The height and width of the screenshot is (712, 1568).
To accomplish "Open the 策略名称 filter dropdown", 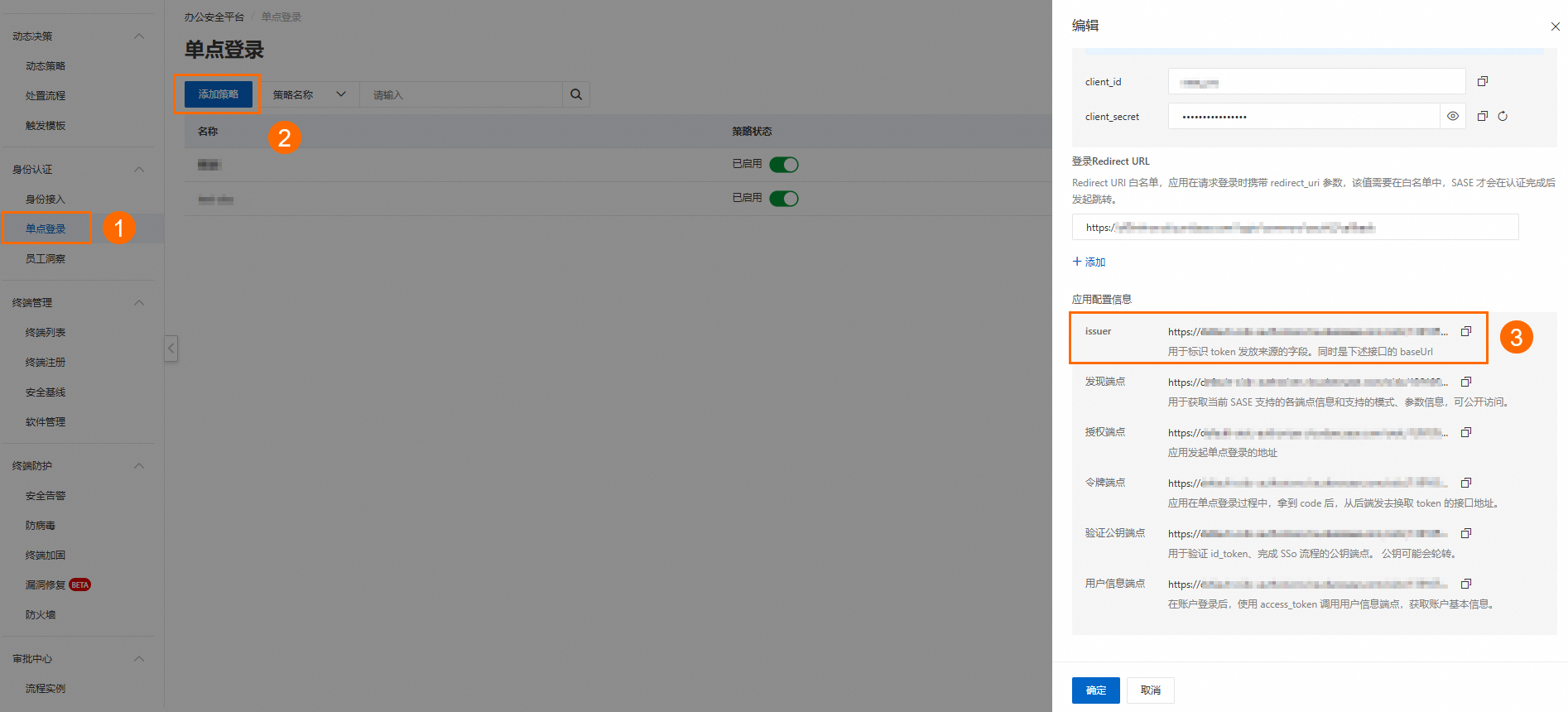I will (x=310, y=94).
